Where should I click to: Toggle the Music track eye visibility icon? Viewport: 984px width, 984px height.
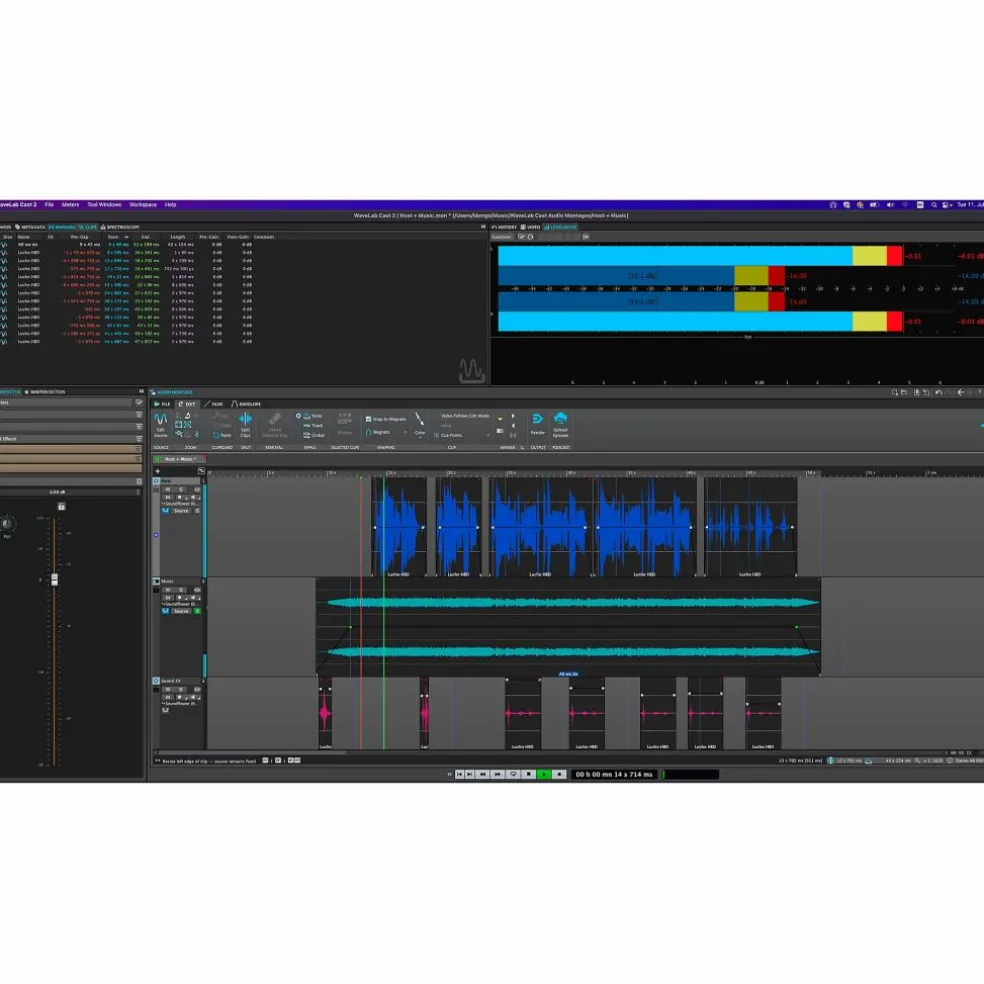click(197, 589)
